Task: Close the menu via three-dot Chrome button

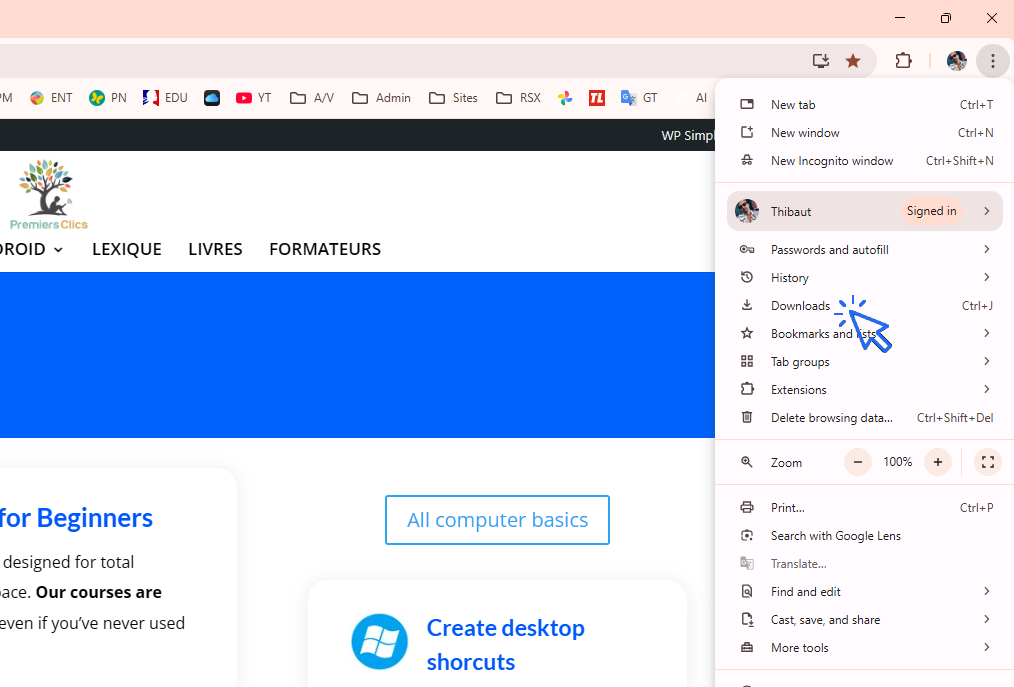Action: tap(992, 61)
